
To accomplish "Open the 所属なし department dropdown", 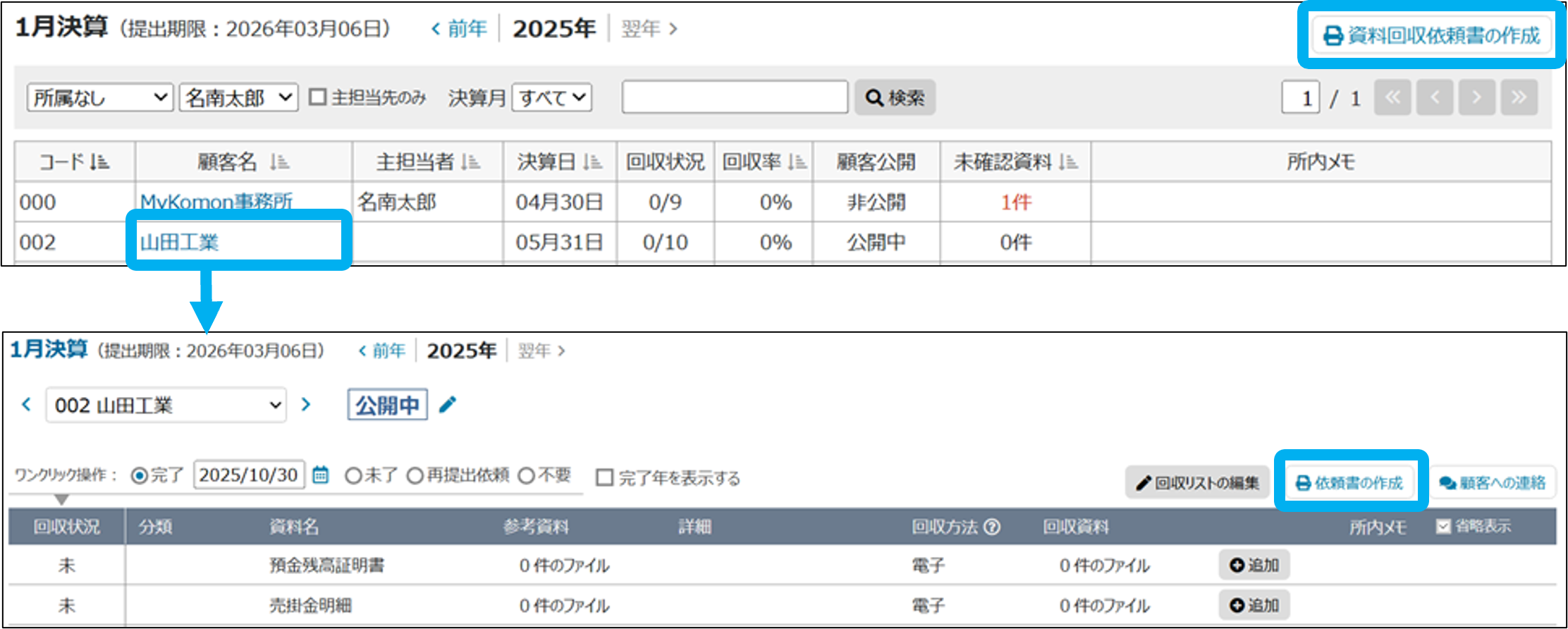I will (x=100, y=97).
